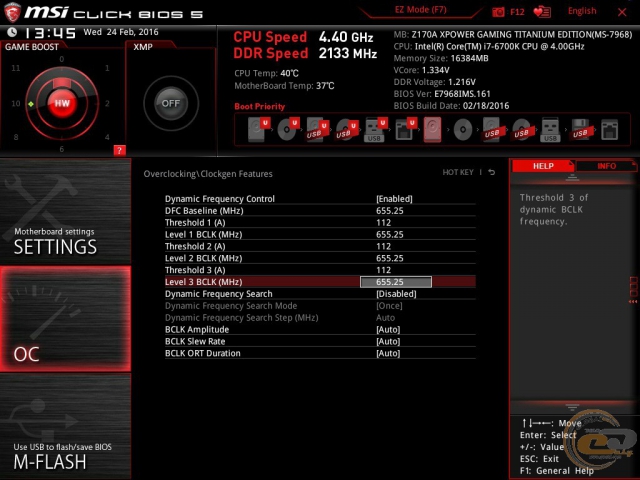The height and width of the screenshot is (480, 640).
Task: Select the UEFI USB key boot icon
Action: [375, 130]
